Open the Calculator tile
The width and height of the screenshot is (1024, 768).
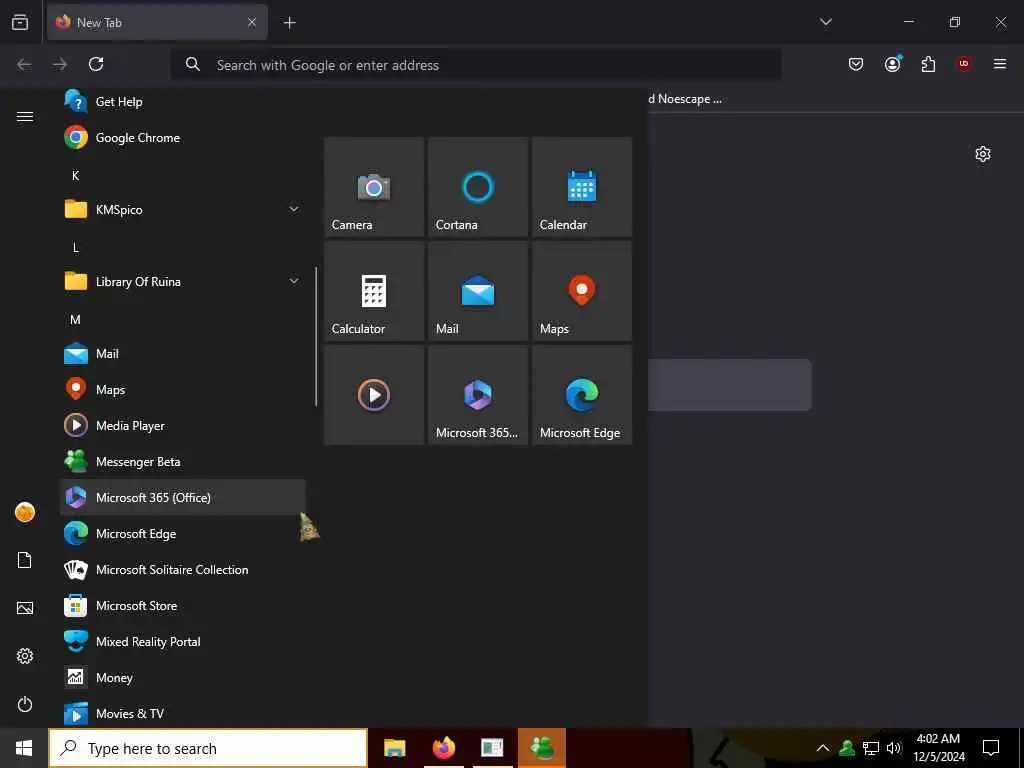point(374,291)
